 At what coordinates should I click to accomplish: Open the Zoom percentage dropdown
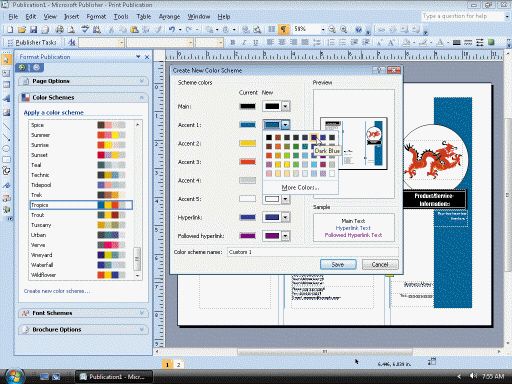point(323,30)
